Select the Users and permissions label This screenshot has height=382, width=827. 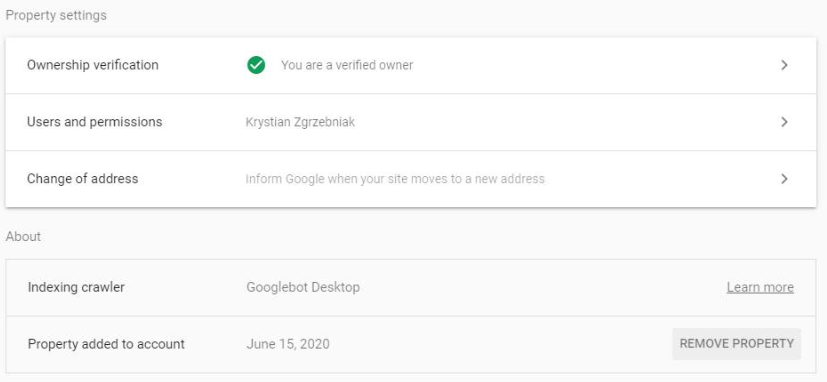point(94,122)
